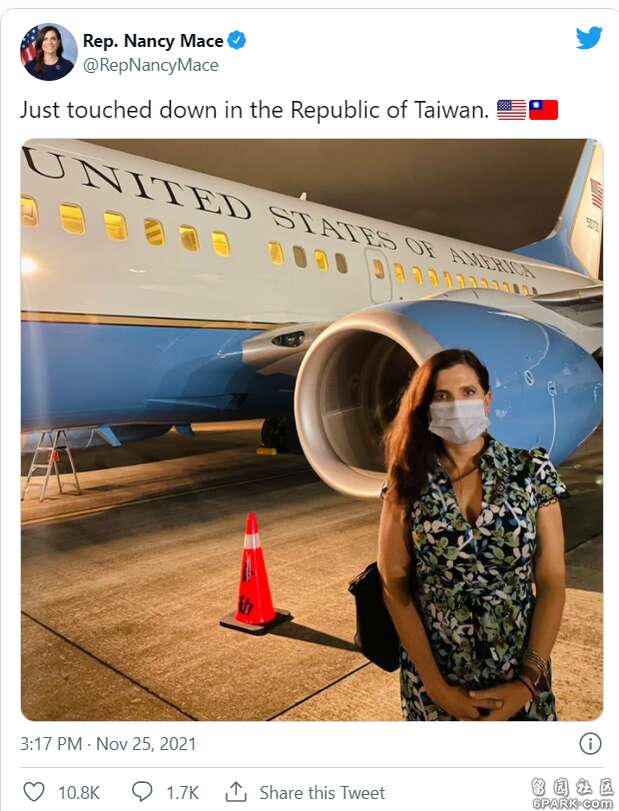Image resolution: width=619 pixels, height=811 pixels.
Task: Click the blue verified checkmark badge
Action: click(237, 40)
